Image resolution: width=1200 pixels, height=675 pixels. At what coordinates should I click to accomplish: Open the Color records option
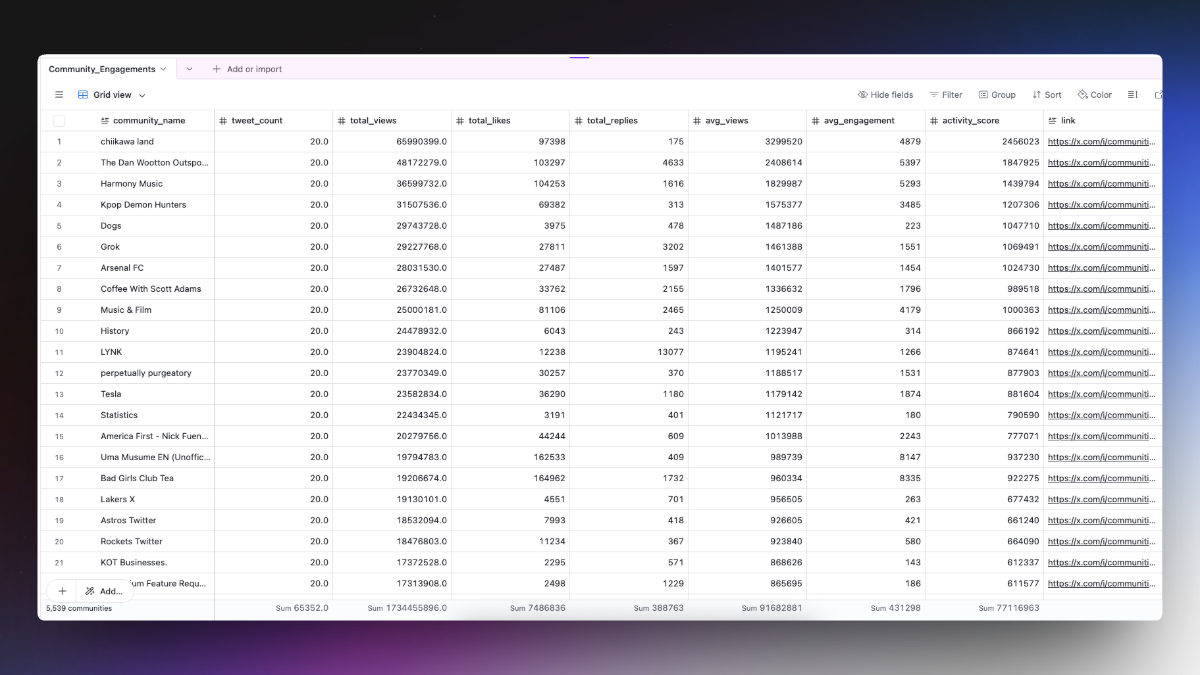pyautogui.click(x=1095, y=95)
